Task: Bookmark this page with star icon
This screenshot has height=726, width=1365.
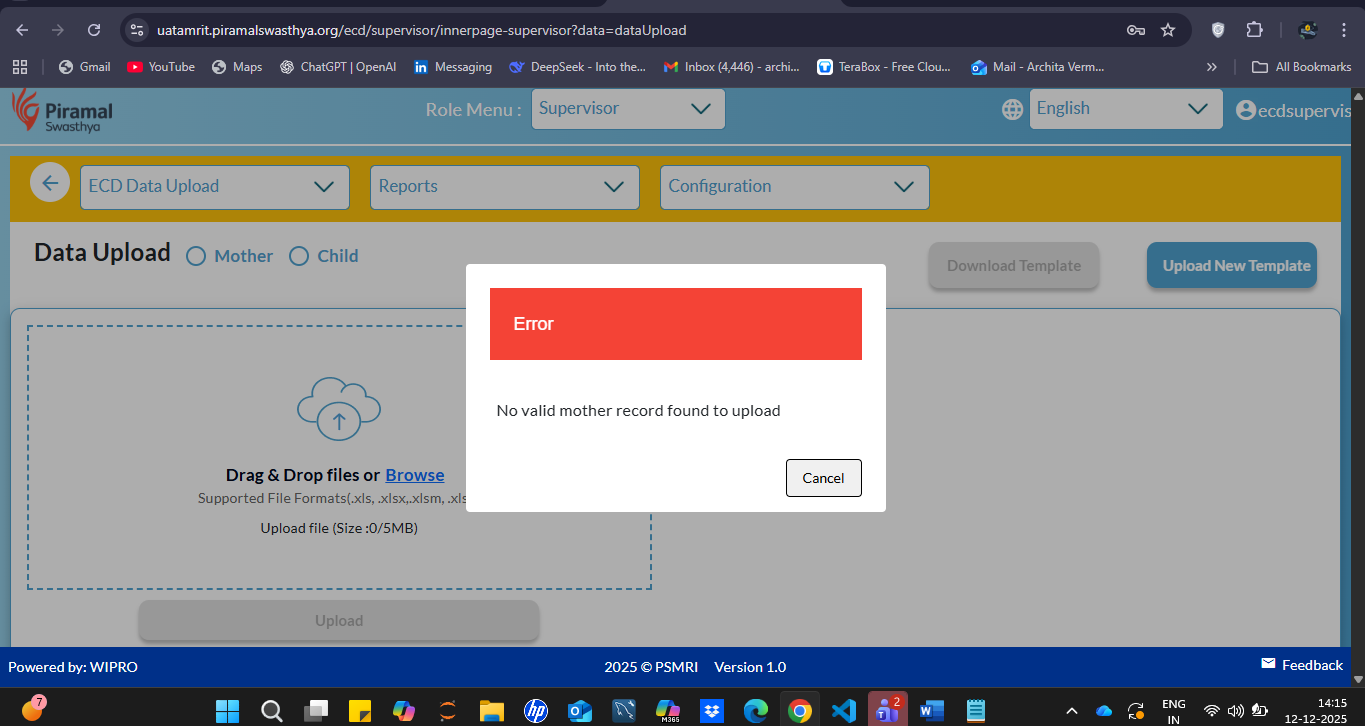Action: [1168, 30]
